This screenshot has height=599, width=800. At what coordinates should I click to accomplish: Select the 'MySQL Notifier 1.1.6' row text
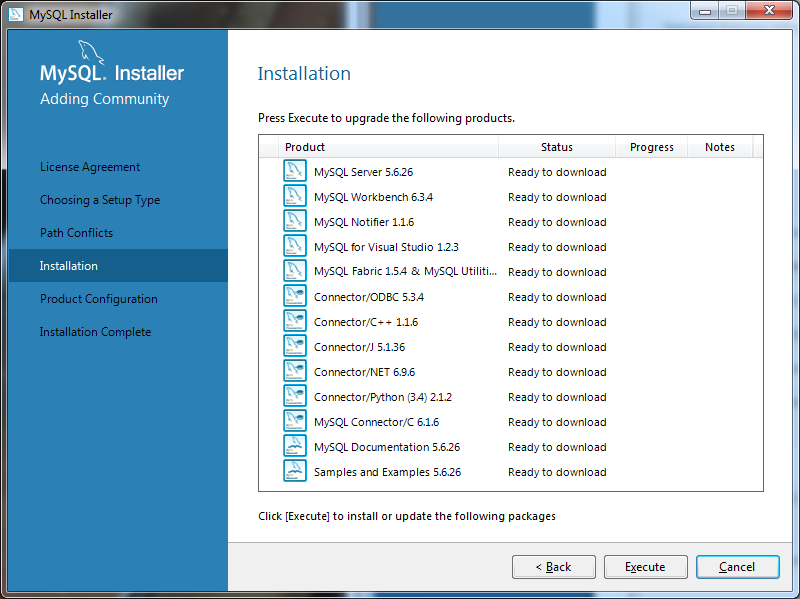pos(364,222)
